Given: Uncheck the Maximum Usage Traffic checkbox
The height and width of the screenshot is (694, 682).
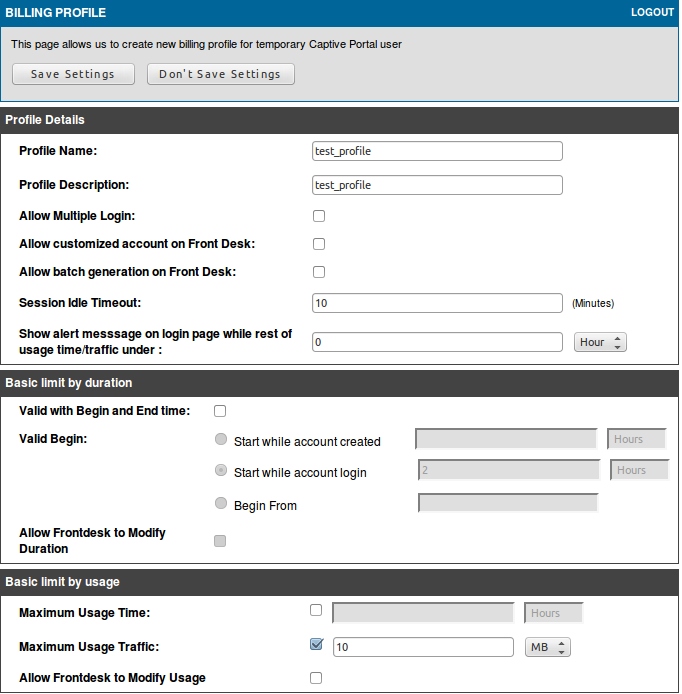Looking at the screenshot, I should click(317, 645).
